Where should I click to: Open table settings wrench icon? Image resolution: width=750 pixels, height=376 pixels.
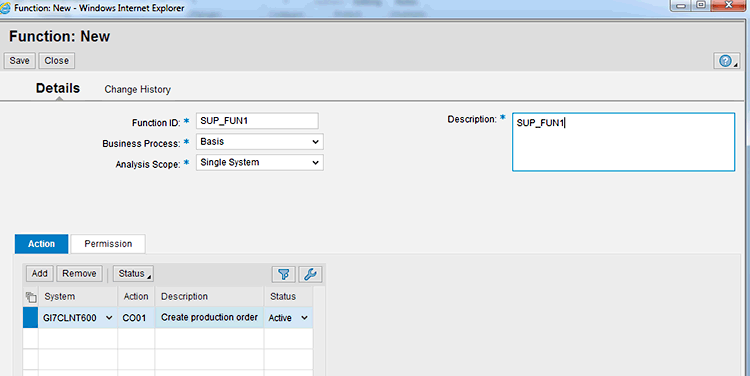click(310, 274)
